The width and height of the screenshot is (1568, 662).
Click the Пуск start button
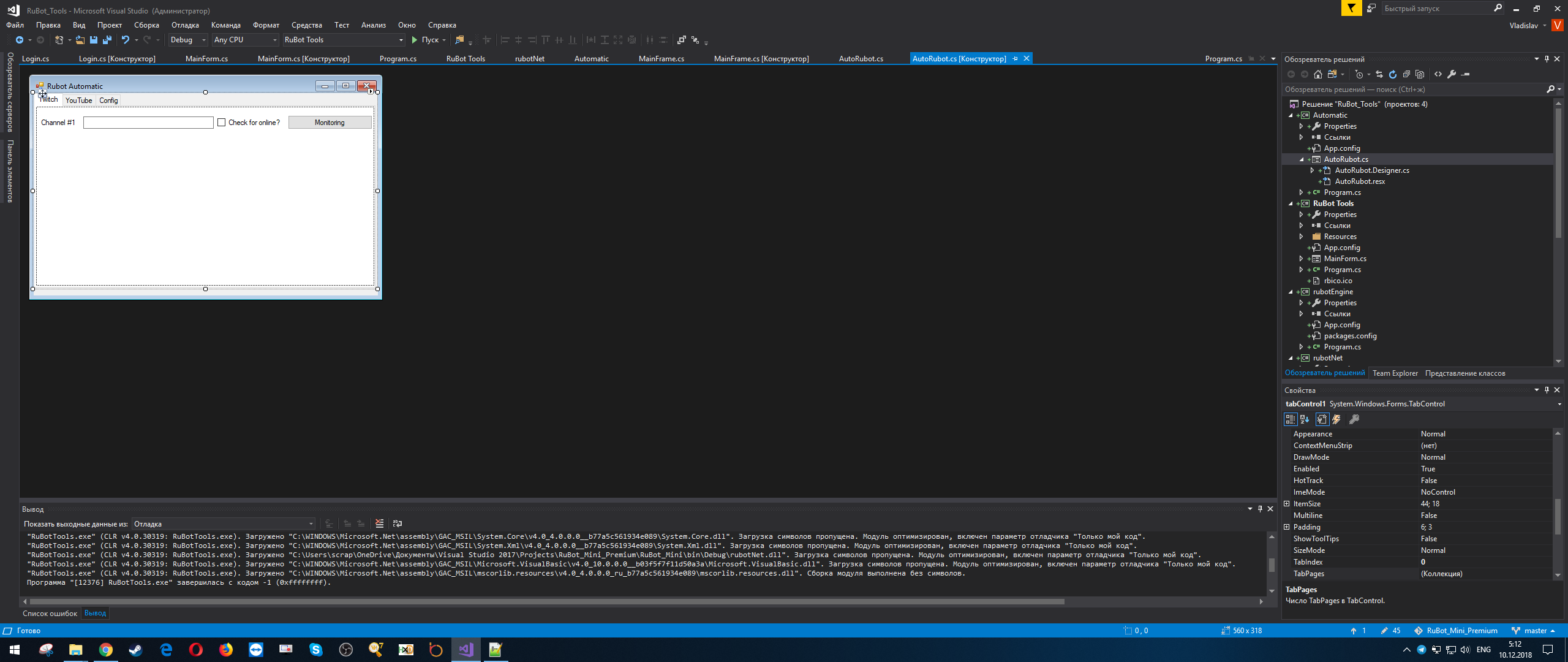[x=426, y=40]
